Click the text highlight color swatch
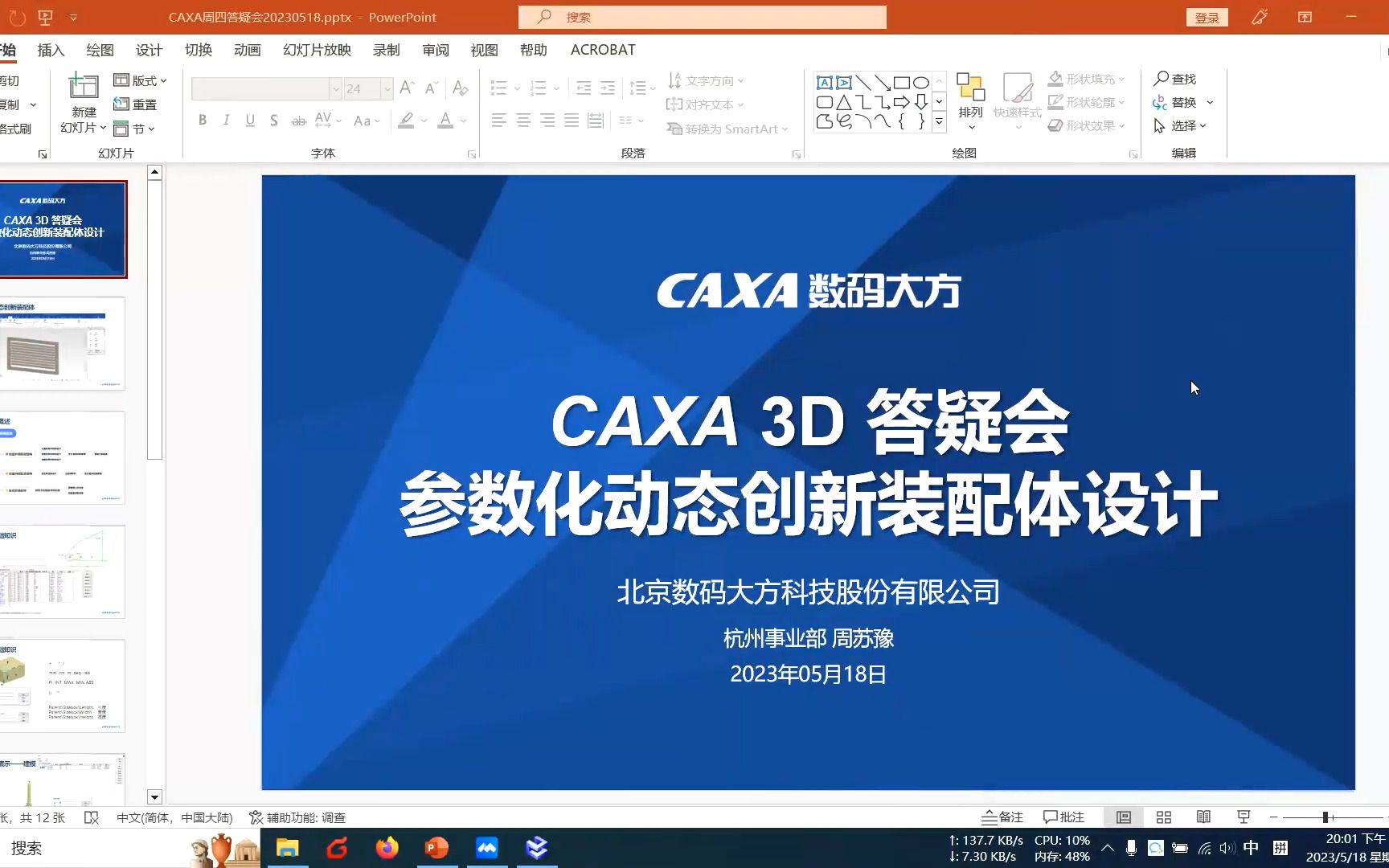 407,121
